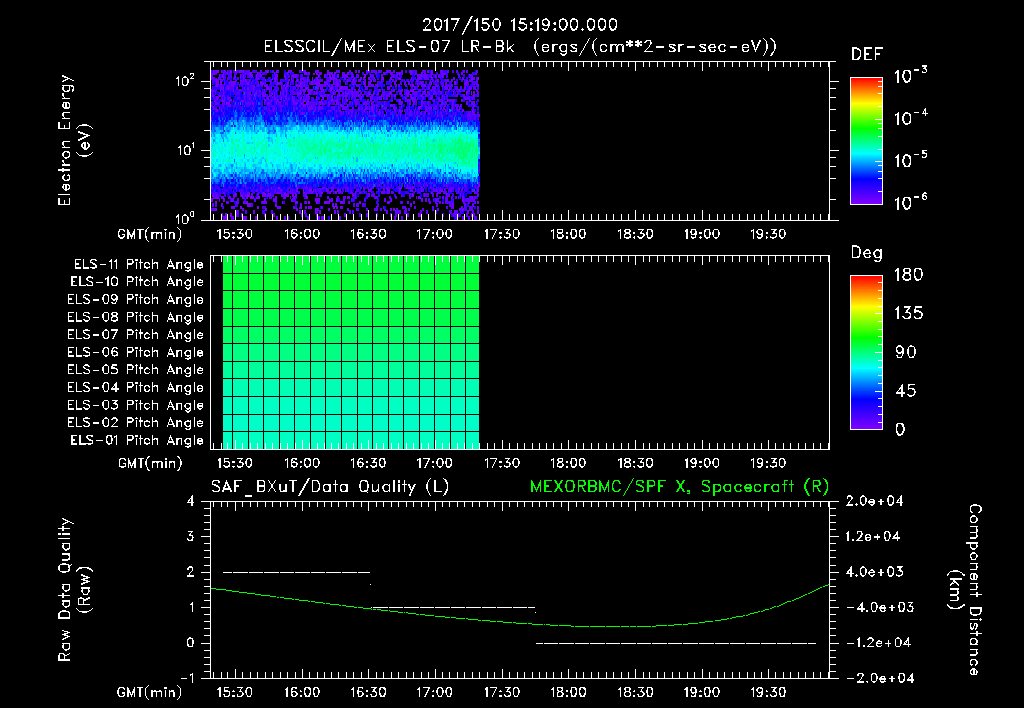This screenshot has height=708, width=1024.
Task: Pick the DEF rainbow color scale bar
Action: (866, 140)
